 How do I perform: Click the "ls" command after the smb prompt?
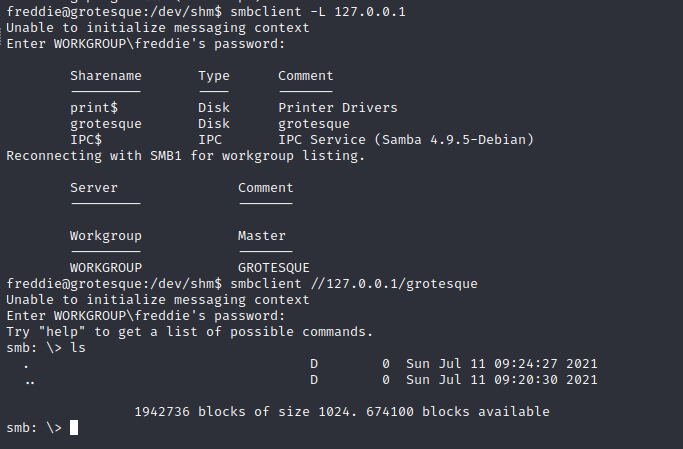click(x=78, y=348)
